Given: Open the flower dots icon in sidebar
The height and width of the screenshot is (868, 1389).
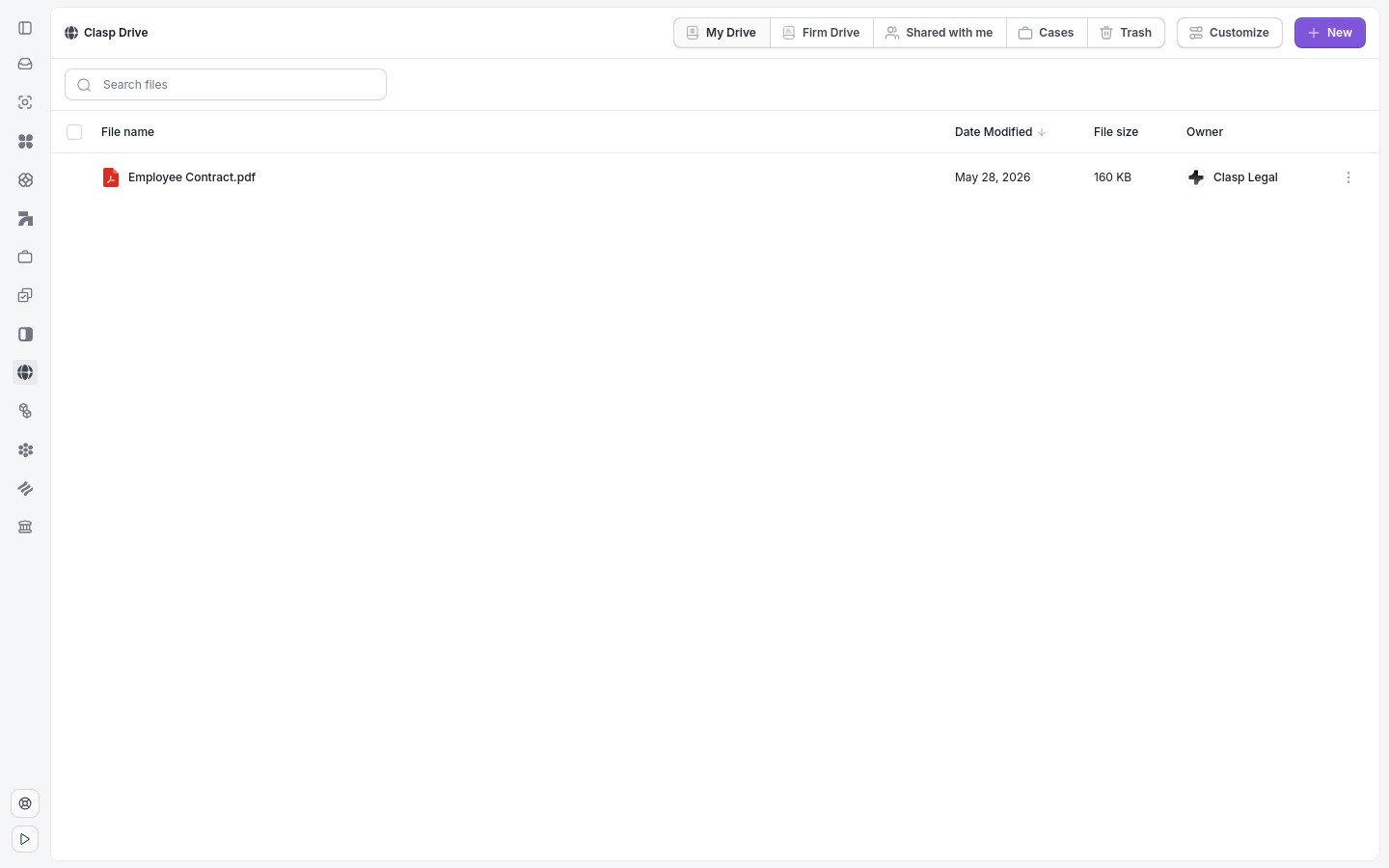Looking at the screenshot, I should pyautogui.click(x=25, y=449).
